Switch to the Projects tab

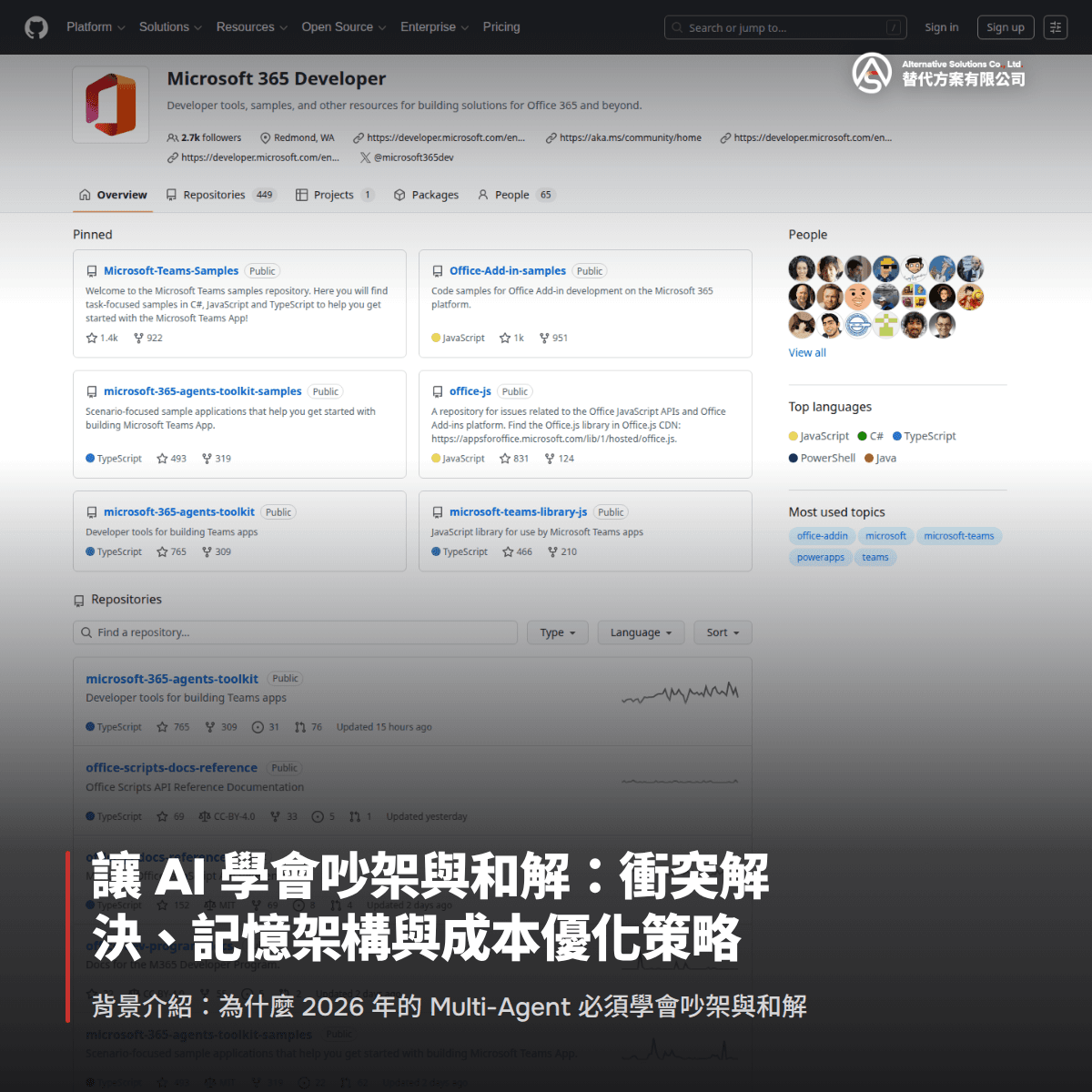tap(335, 195)
